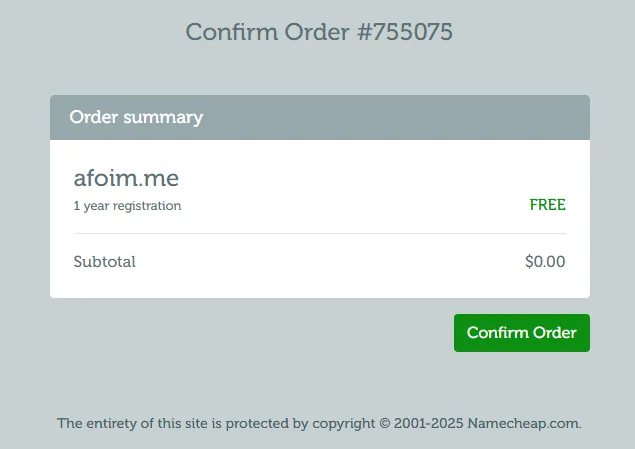Click 'The entirety of this site' footer text
Screen dimensions: 635x449
tap(128, 423)
